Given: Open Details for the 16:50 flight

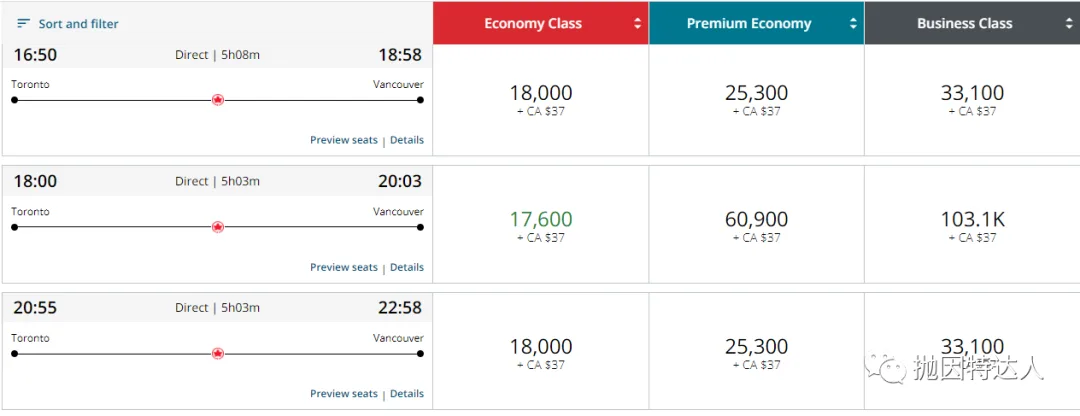Looking at the screenshot, I should 407,140.
